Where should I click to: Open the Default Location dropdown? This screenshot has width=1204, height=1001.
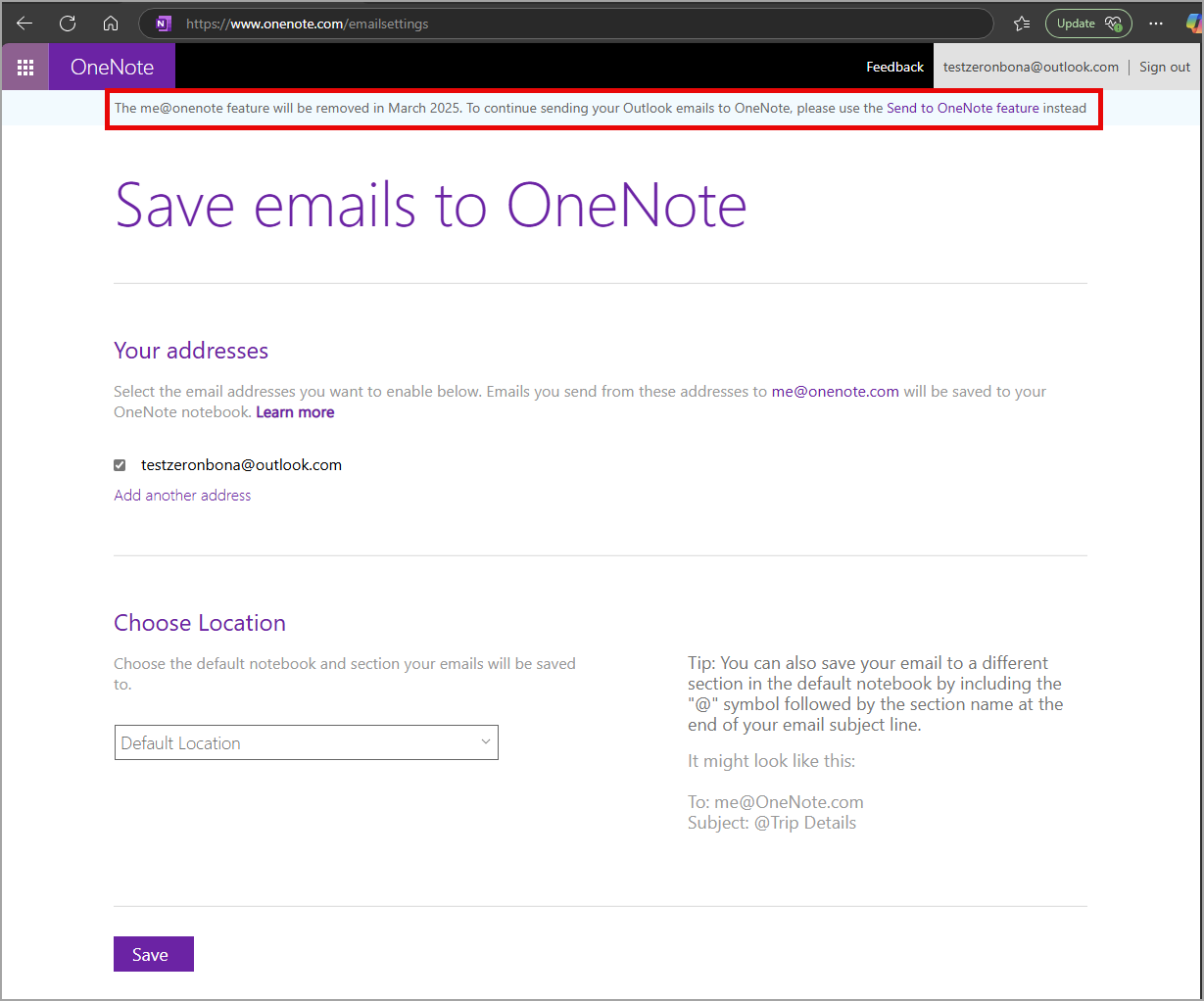[306, 742]
